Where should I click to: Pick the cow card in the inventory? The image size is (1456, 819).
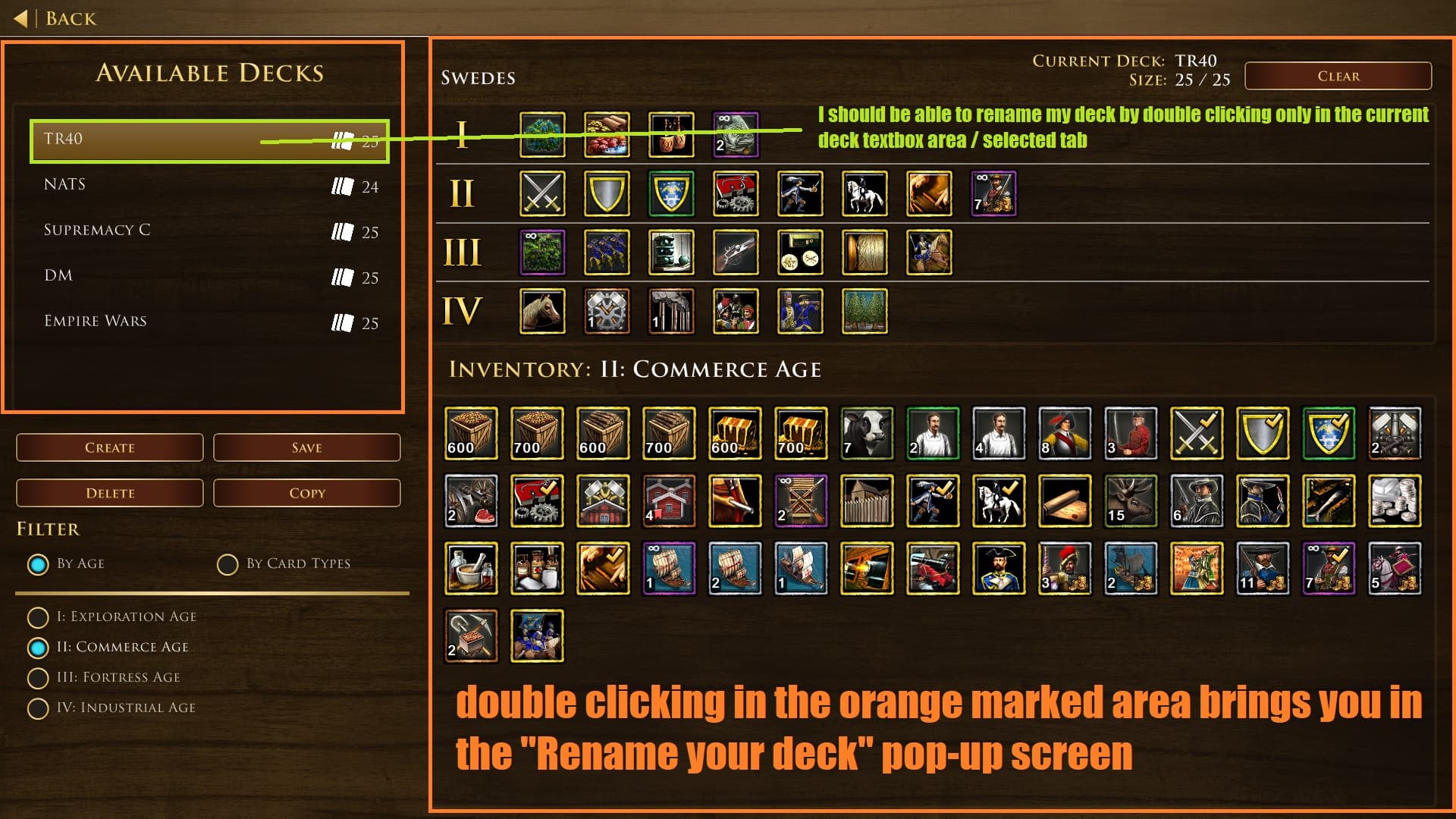click(x=867, y=434)
